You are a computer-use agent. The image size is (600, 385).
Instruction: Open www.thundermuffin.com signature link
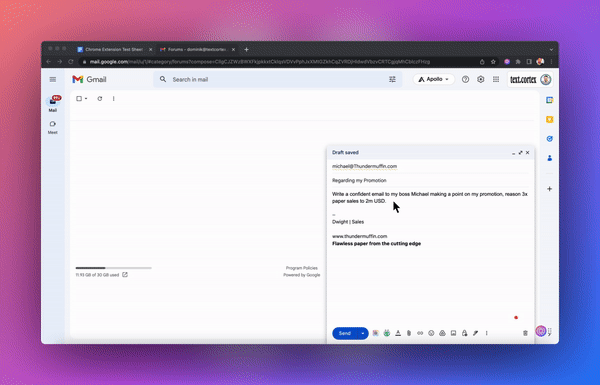coord(360,237)
